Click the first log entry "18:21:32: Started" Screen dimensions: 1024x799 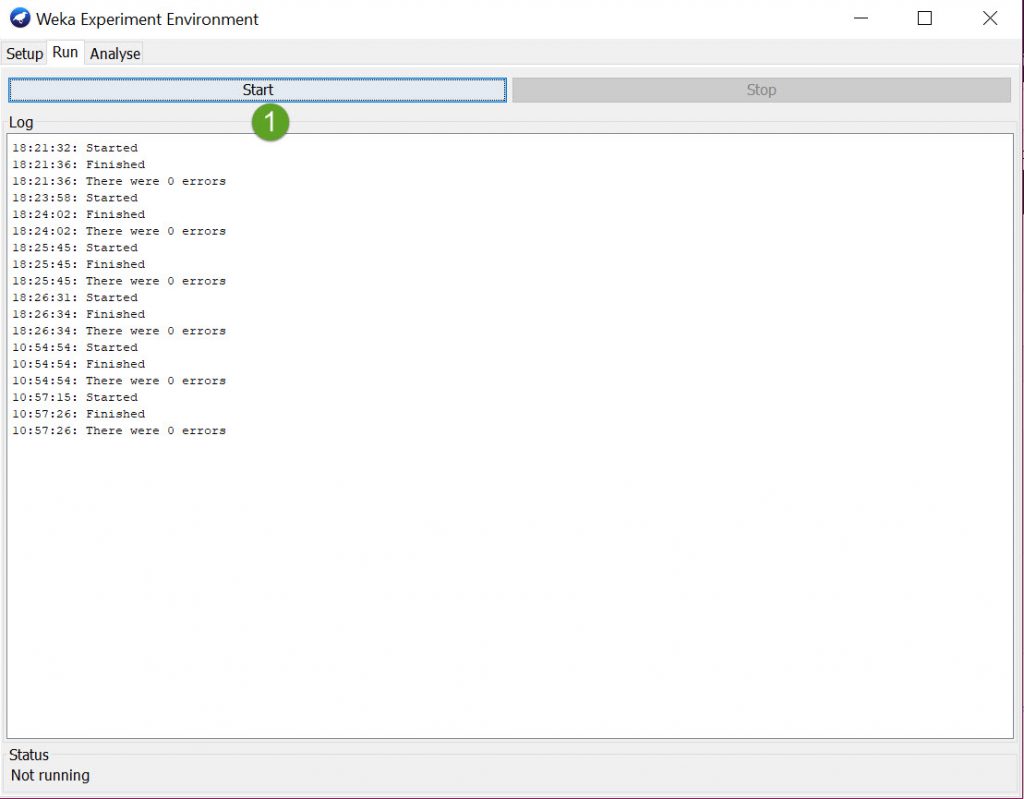pos(75,148)
